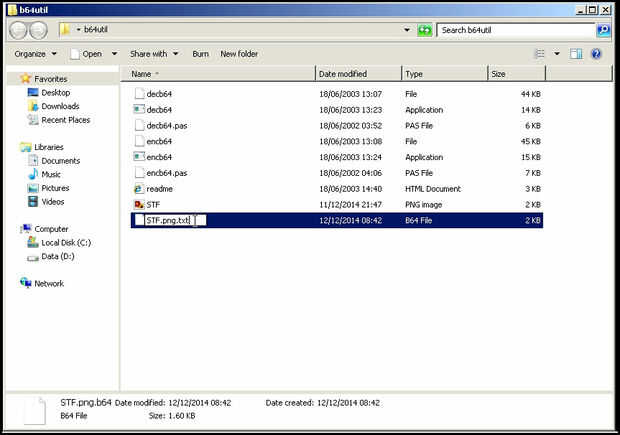This screenshot has height=435, width=620.
Task: Click the Favorites star icon
Action: tap(26, 78)
